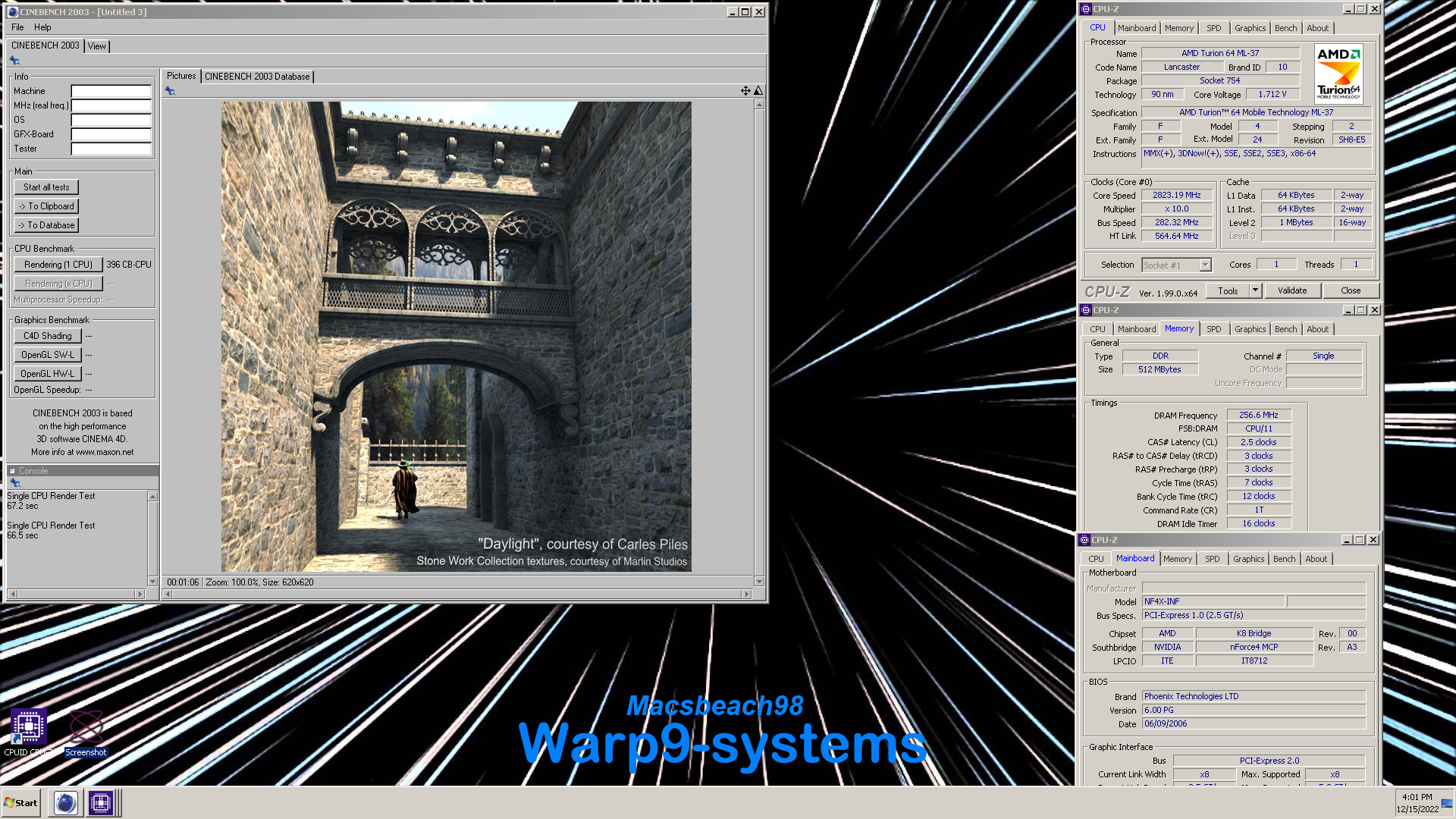Open the Graphics tab in CPU-Z Memory window
Image resolution: width=1456 pixels, height=819 pixels.
[x=1250, y=329]
